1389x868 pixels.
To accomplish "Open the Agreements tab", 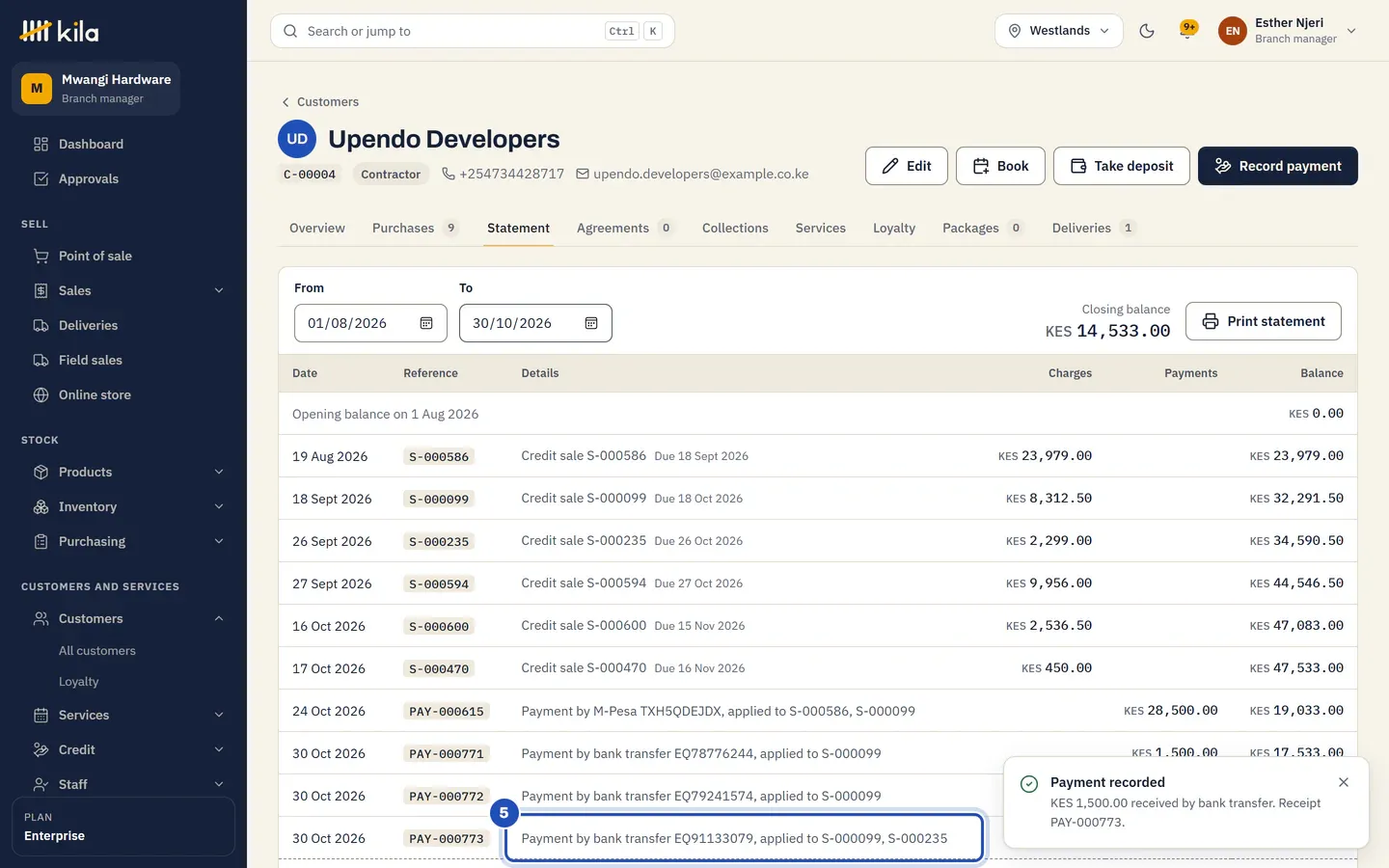I will coord(624,228).
